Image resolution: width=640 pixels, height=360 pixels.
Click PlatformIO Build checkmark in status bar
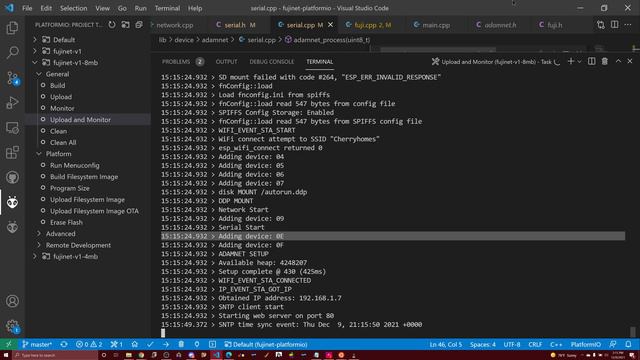[x=150, y=344]
